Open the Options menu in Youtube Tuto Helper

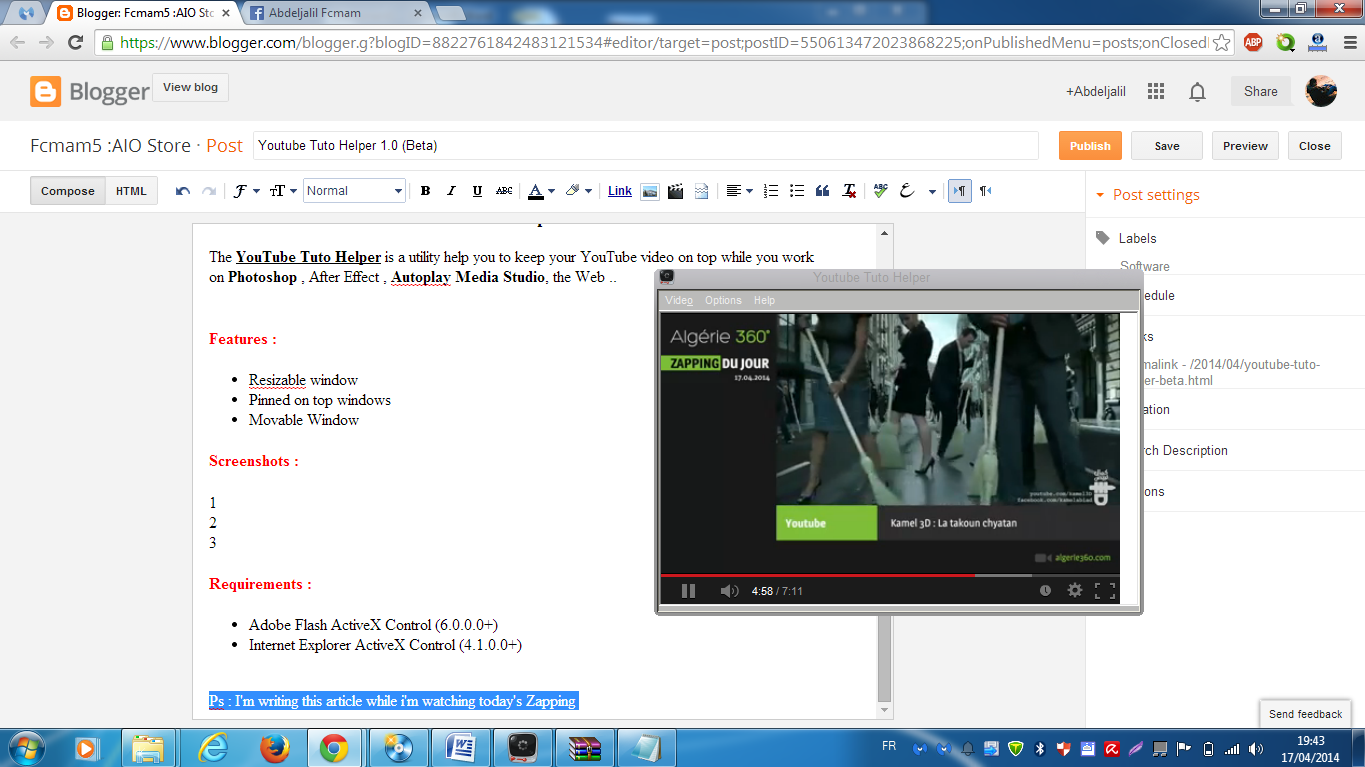tap(723, 300)
